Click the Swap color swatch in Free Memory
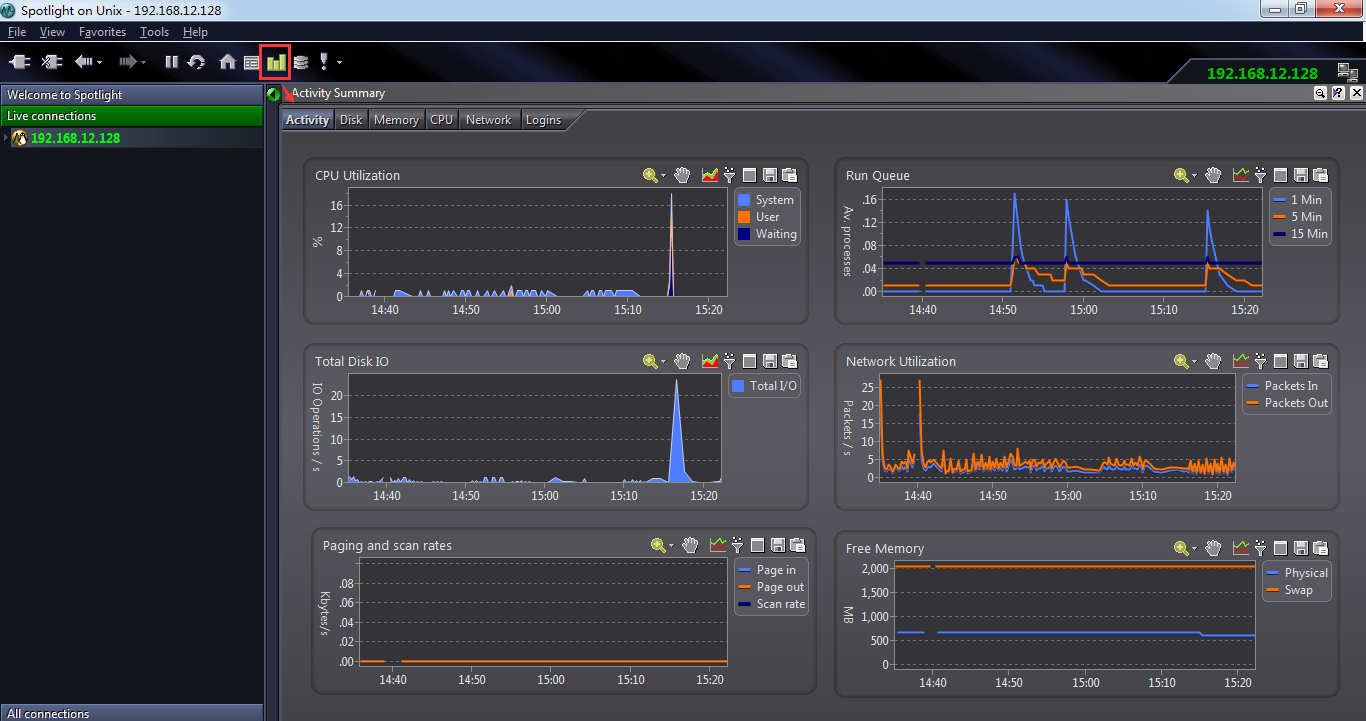1366x721 pixels. point(1272,590)
